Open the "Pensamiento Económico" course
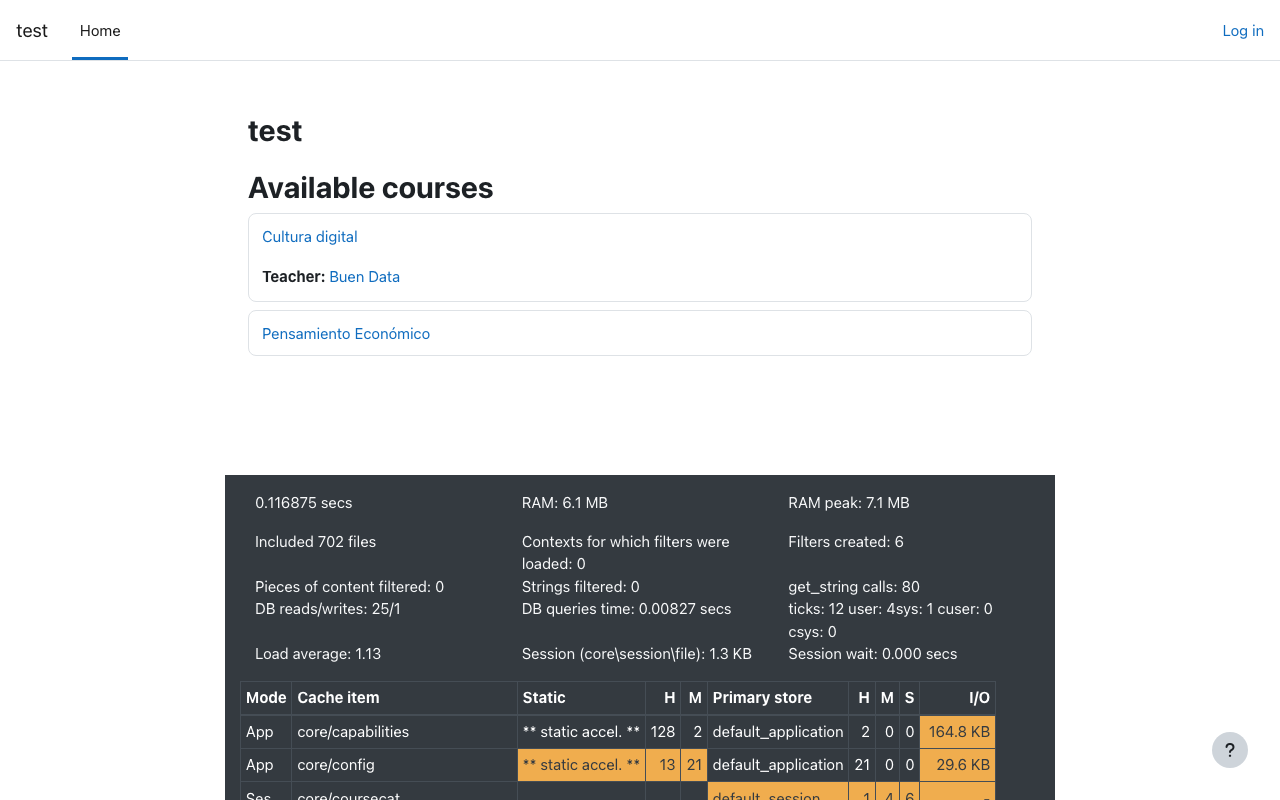 [345, 333]
